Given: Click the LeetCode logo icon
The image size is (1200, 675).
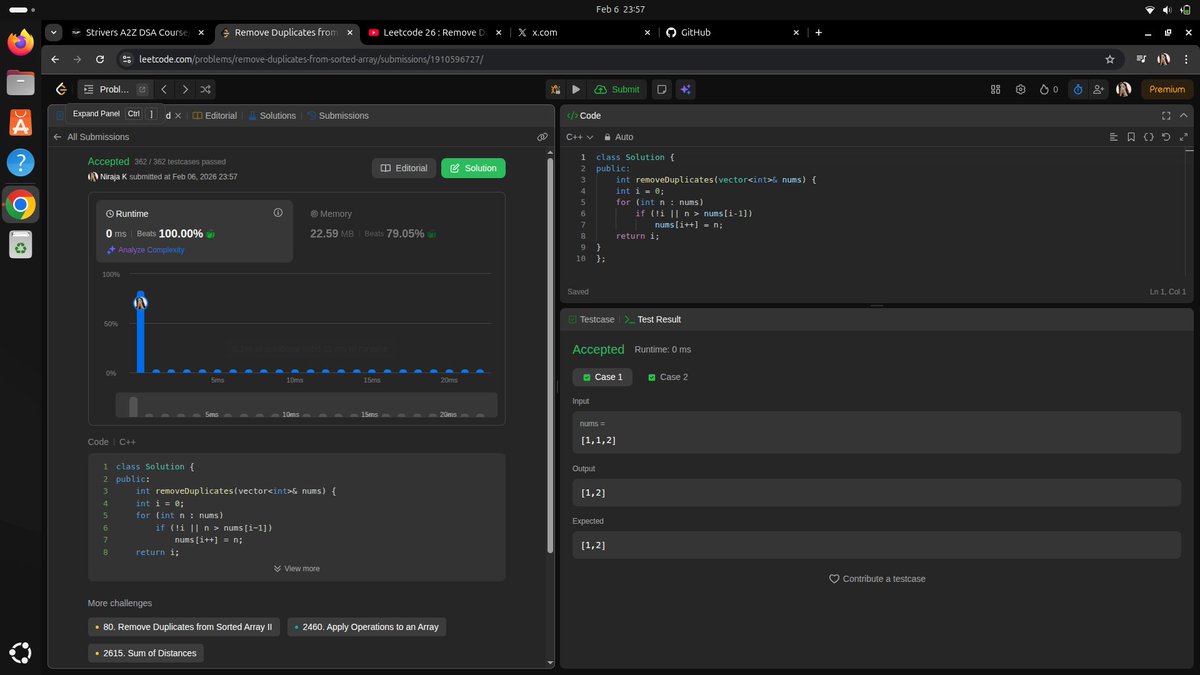Looking at the screenshot, I should click(61, 89).
